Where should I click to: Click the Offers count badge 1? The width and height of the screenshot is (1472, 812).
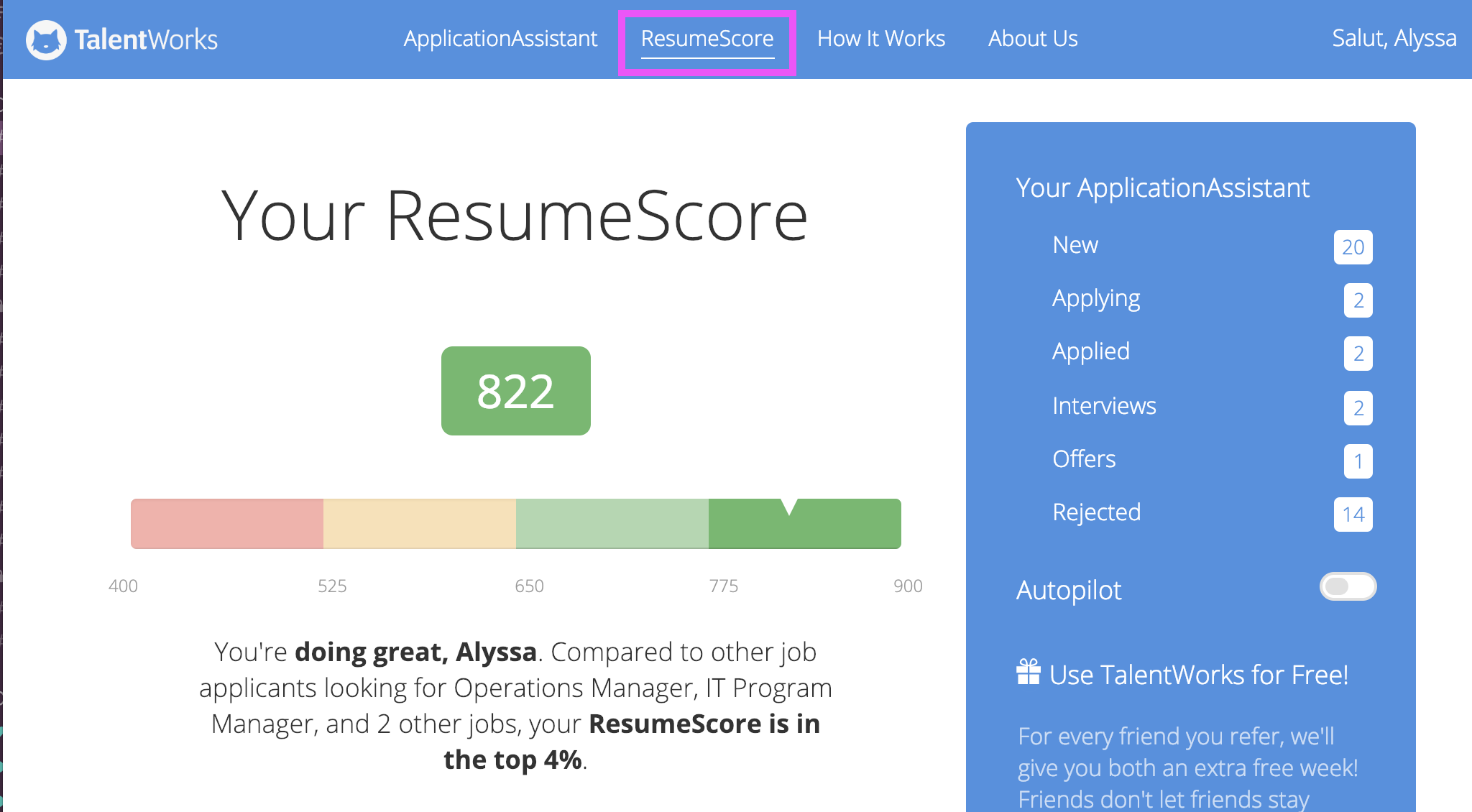[x=1357, y=461]
